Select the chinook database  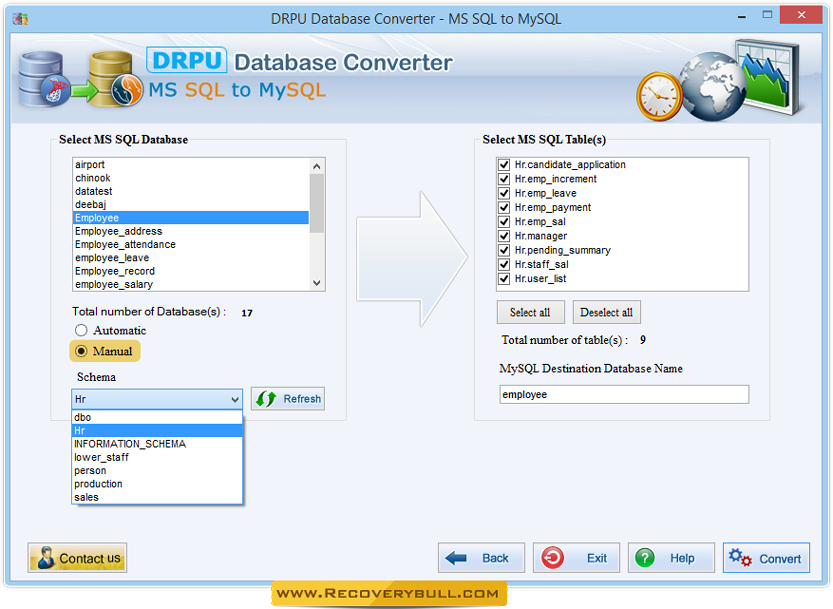(191, 178)
